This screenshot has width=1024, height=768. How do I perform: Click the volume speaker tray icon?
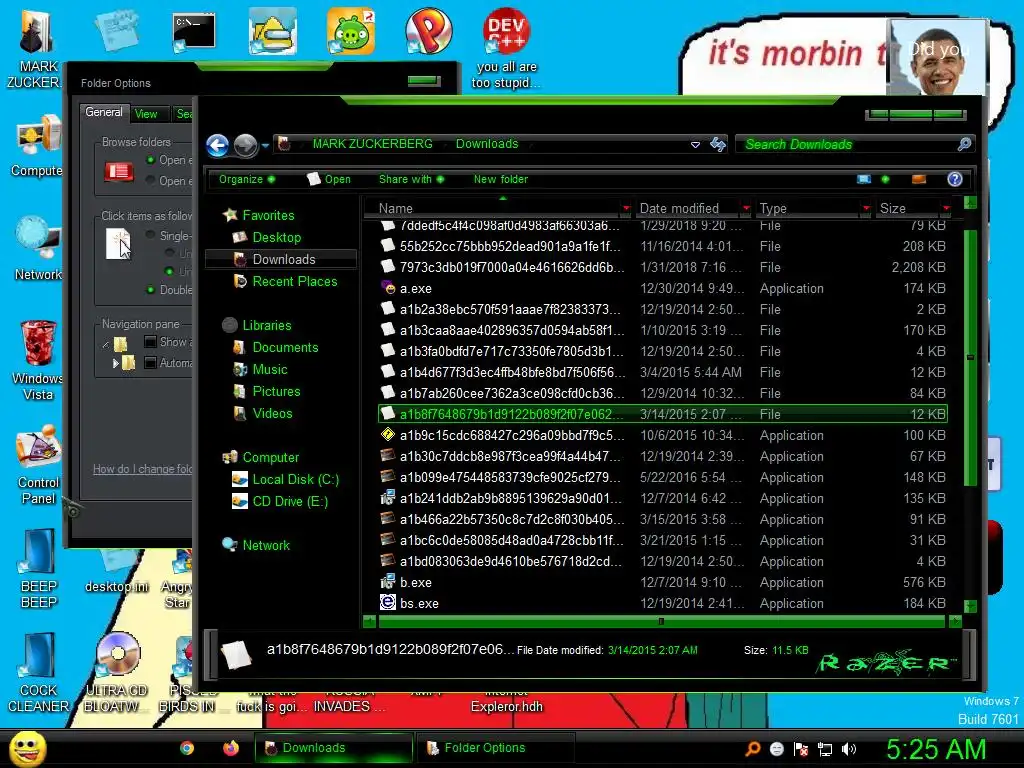point(848,749)
